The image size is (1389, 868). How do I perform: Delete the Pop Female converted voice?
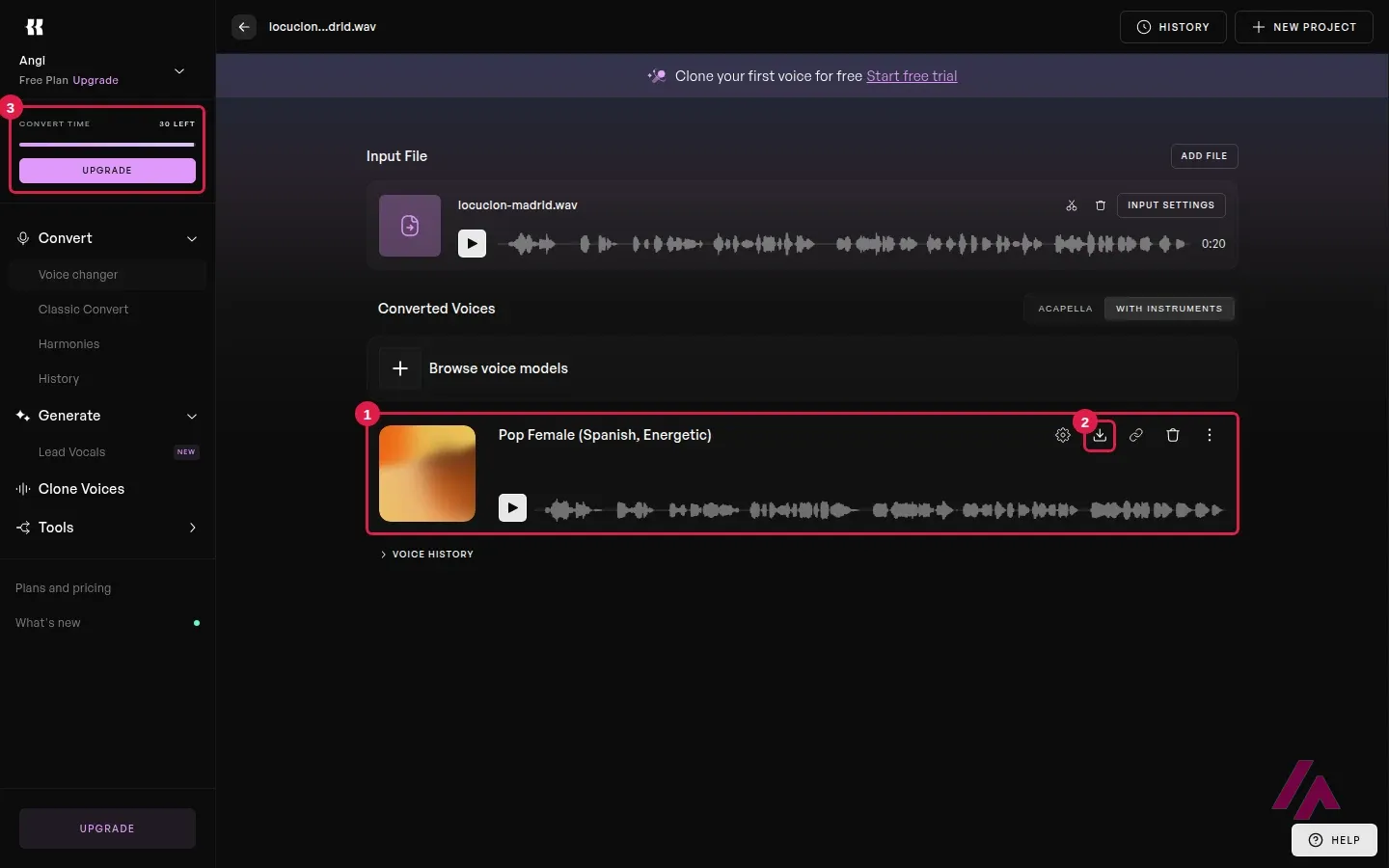[x=1173, y=435]
